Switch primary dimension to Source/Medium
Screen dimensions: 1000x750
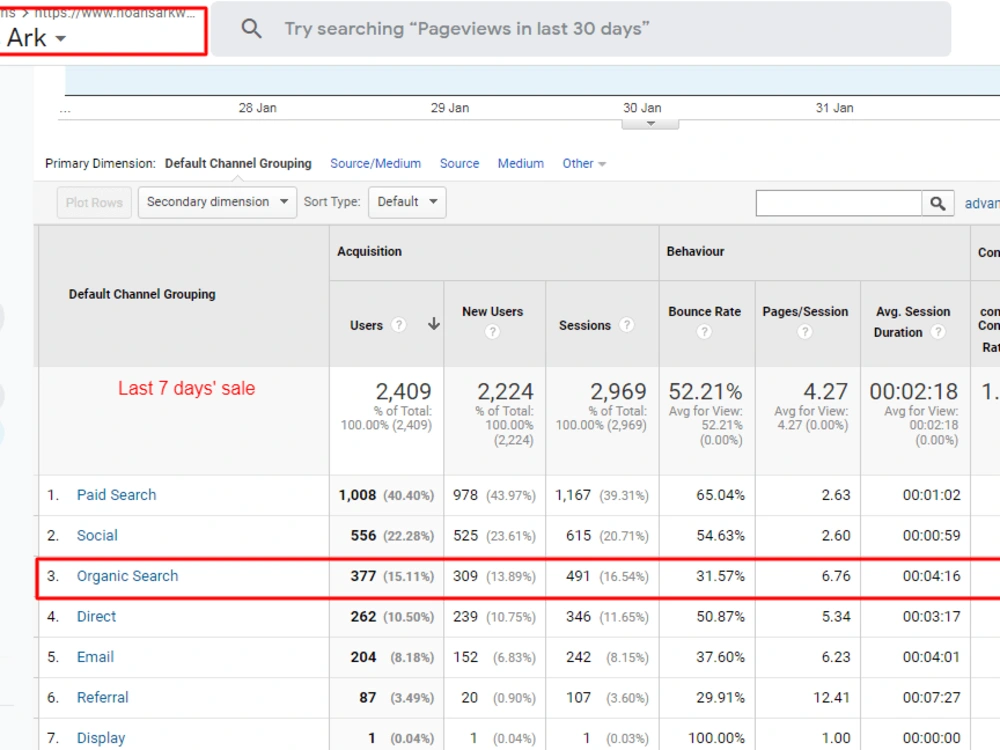376,163
